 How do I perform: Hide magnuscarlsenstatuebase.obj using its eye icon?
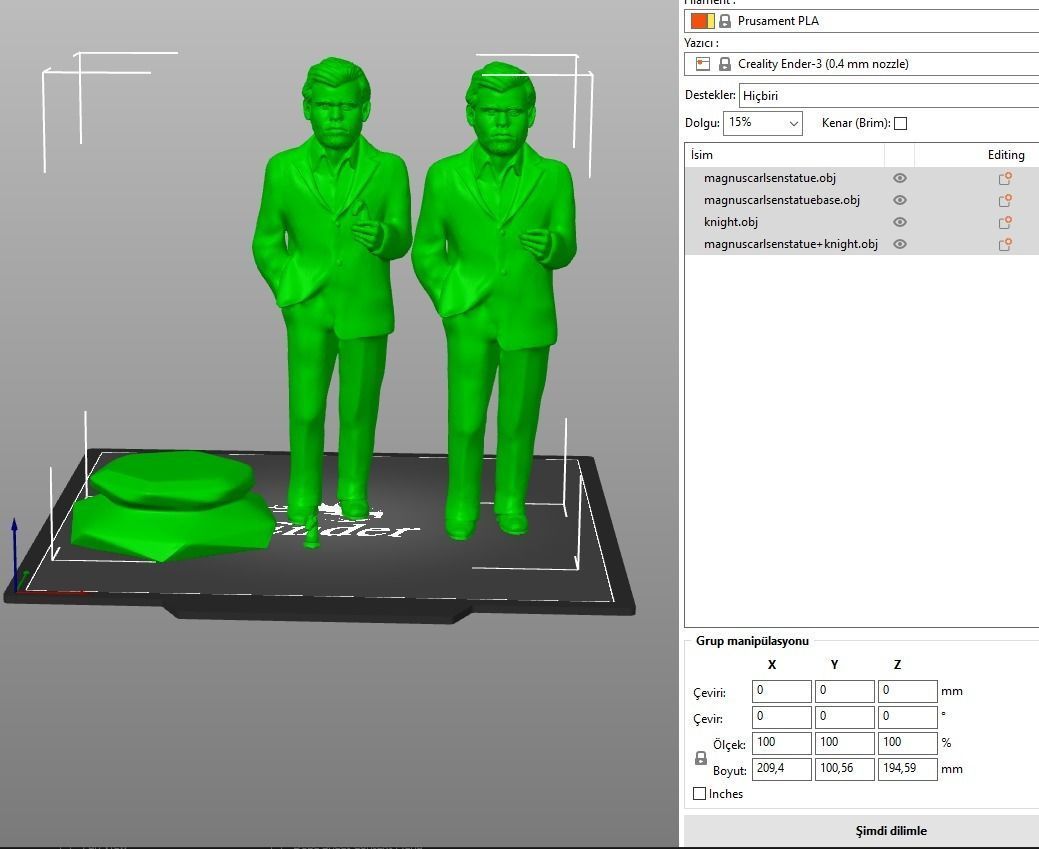pyautogui.click(x=899, y=200)
